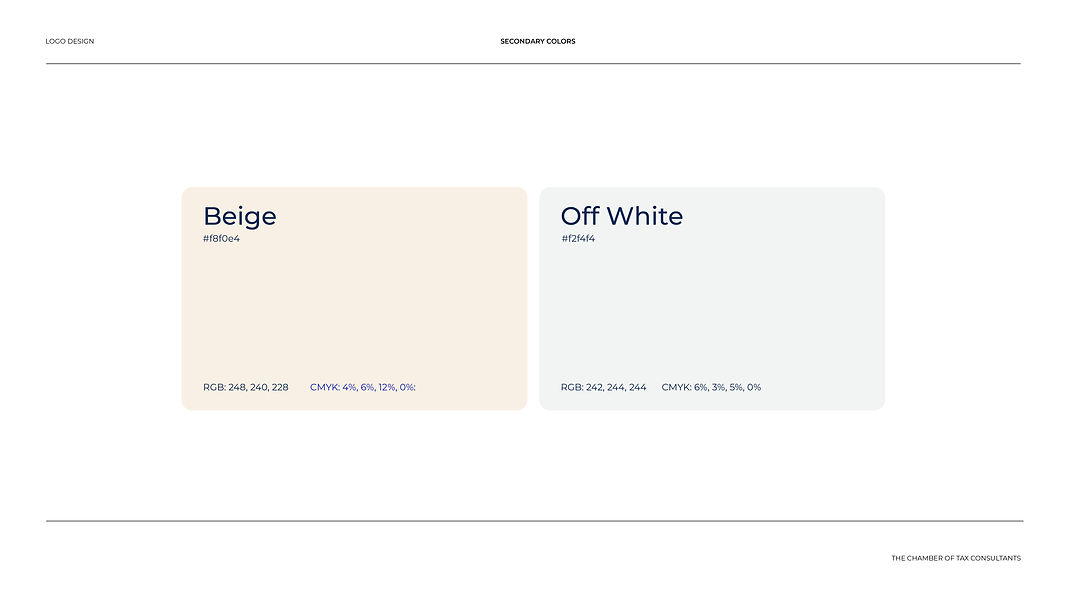Click the word White in Off White

click(645, 216)
